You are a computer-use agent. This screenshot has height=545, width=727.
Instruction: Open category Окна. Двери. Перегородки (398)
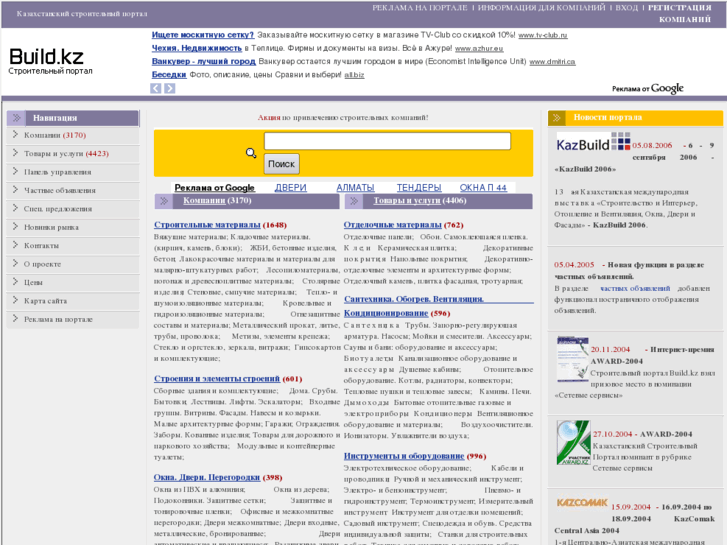tap(218, 478)
